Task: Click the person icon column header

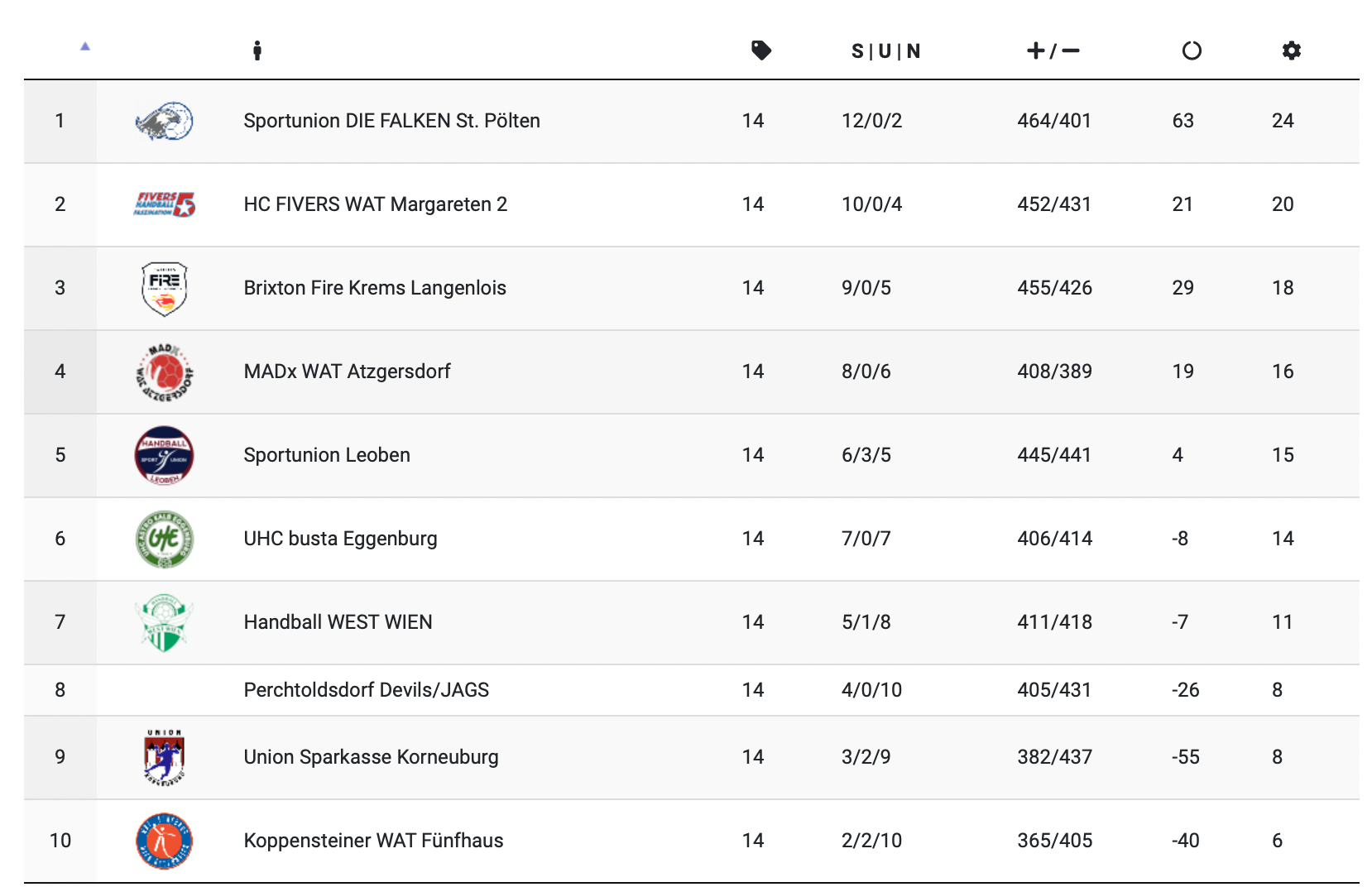Action: tap(257, 51)
